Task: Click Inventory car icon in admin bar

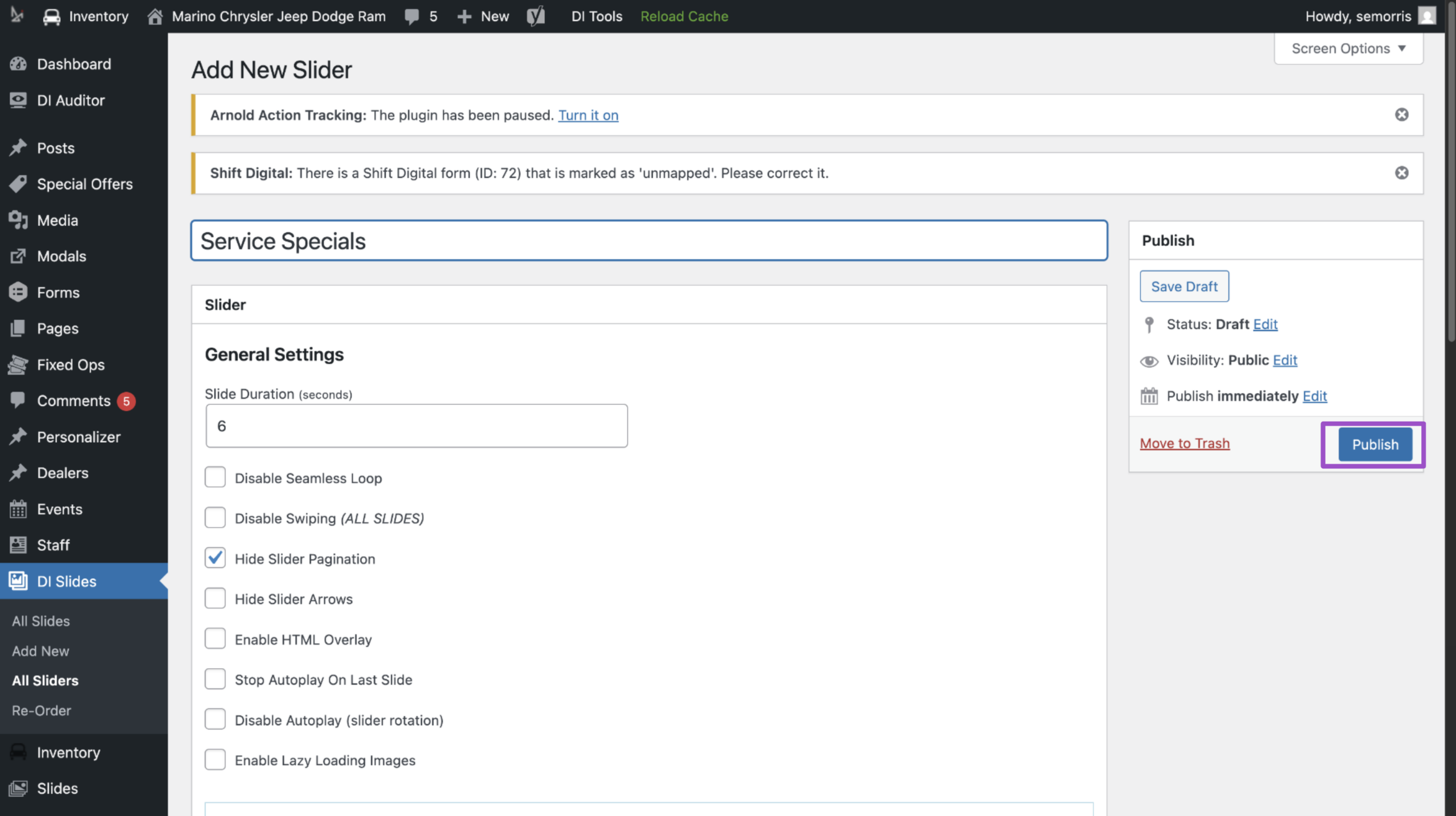Action: pos(51,17)
